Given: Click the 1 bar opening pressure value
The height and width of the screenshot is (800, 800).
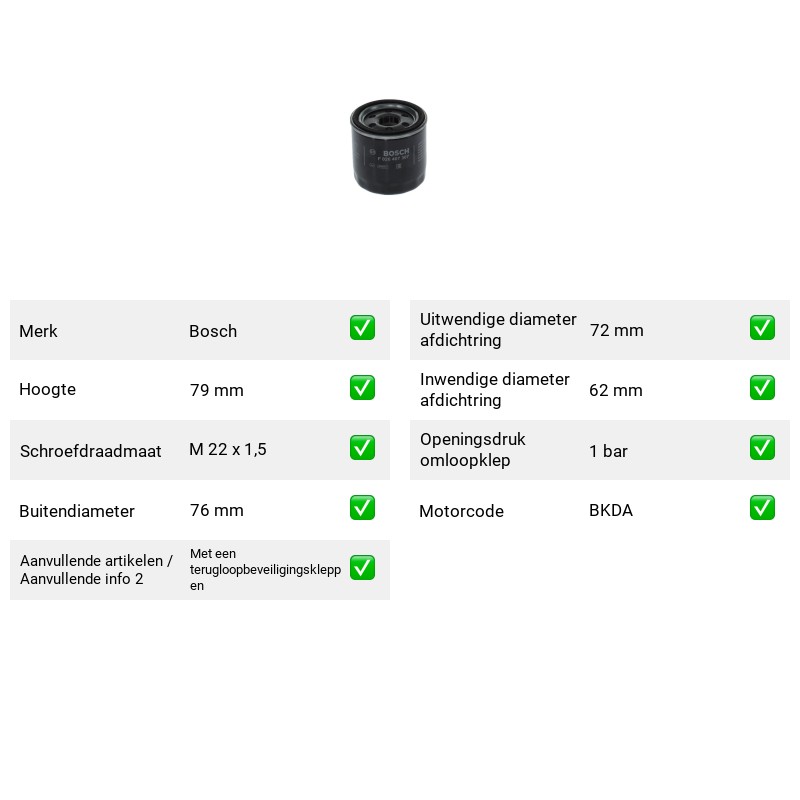Looking at the screenshot, I should 608,451.
